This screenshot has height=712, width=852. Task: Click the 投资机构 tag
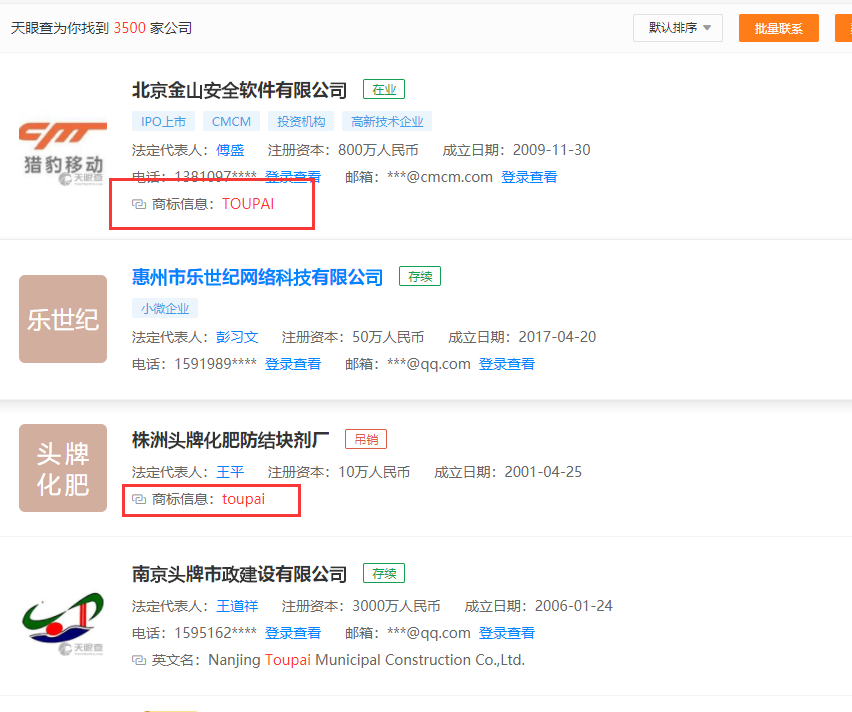pyautogui.click(x=301, y=121)
